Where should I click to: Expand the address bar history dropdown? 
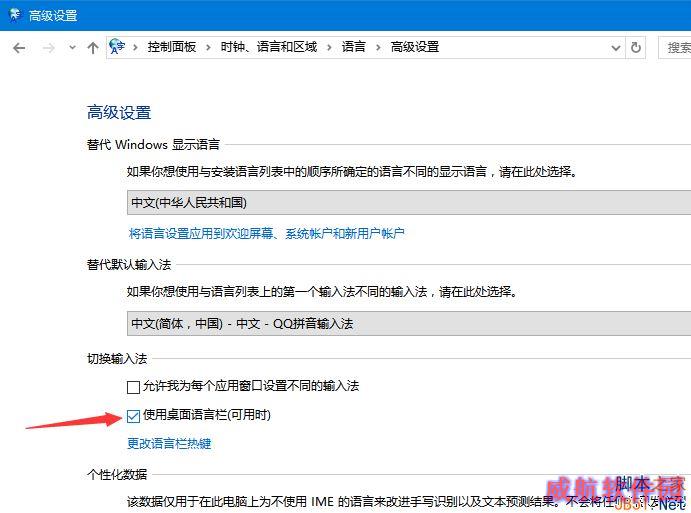click(x=616, y=48)
